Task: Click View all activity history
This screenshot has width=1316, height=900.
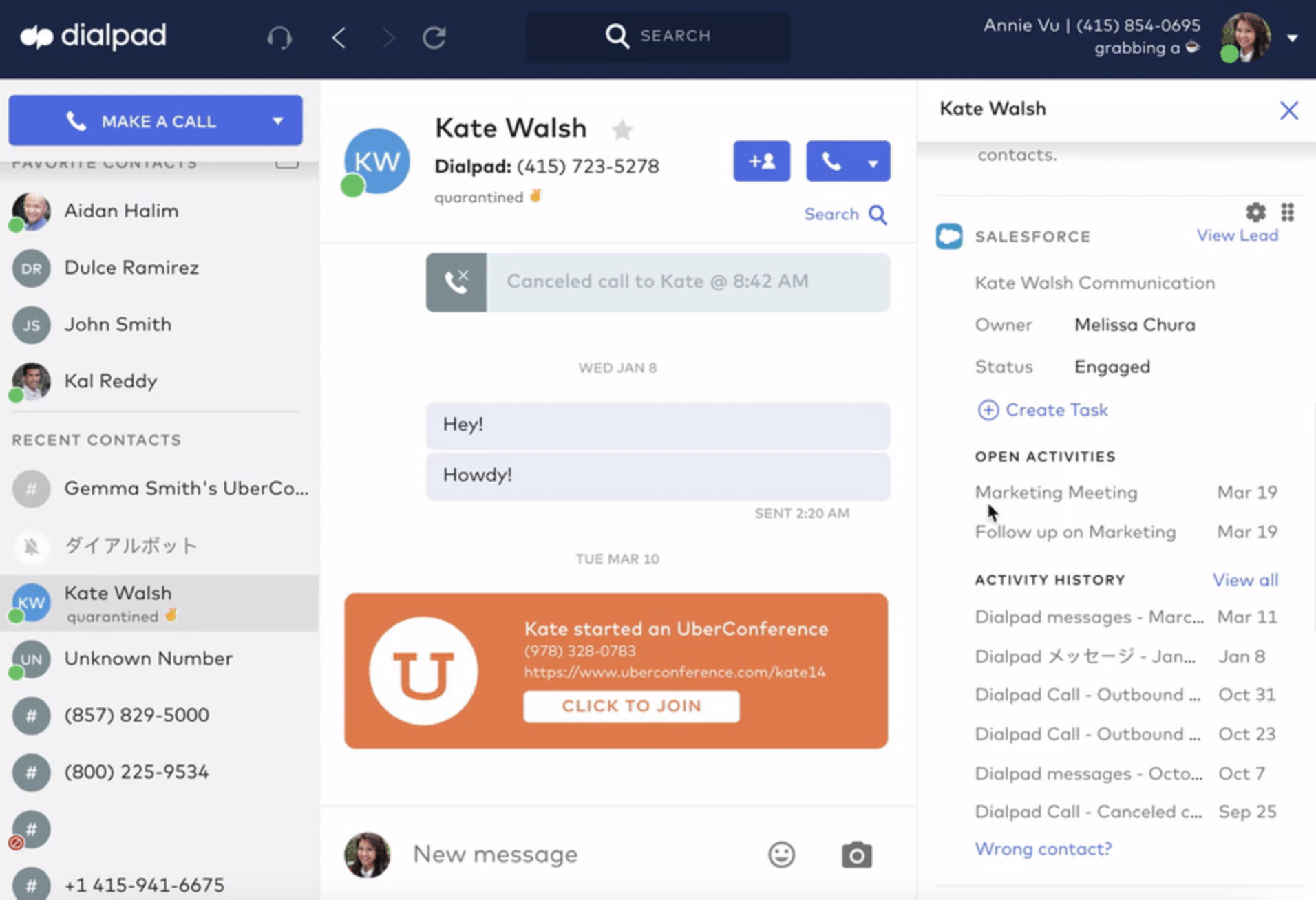Action: coord(1245,581)
